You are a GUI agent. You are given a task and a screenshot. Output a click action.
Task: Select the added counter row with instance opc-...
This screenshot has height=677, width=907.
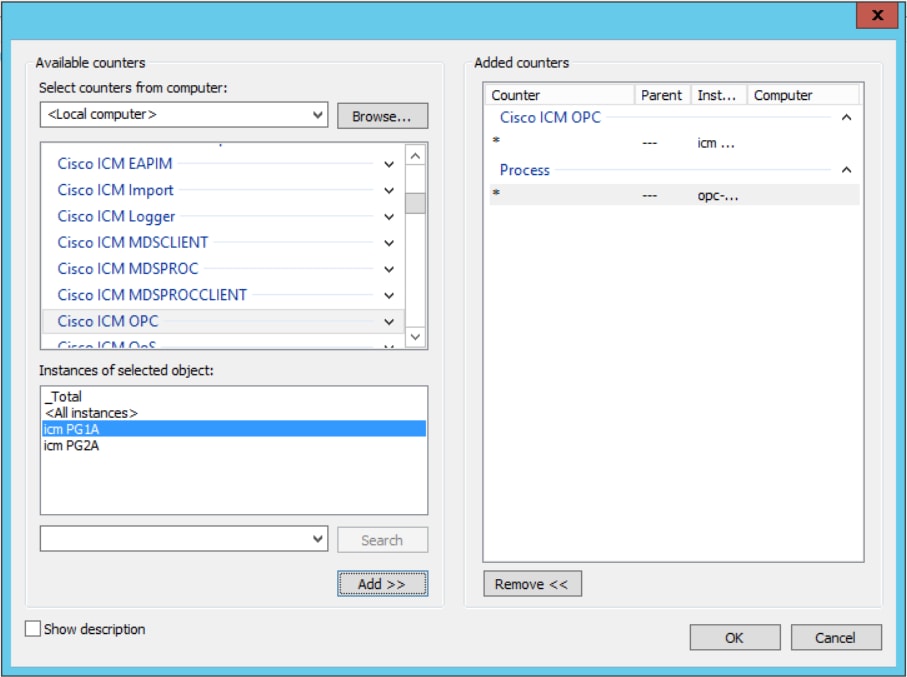(674, 195)
